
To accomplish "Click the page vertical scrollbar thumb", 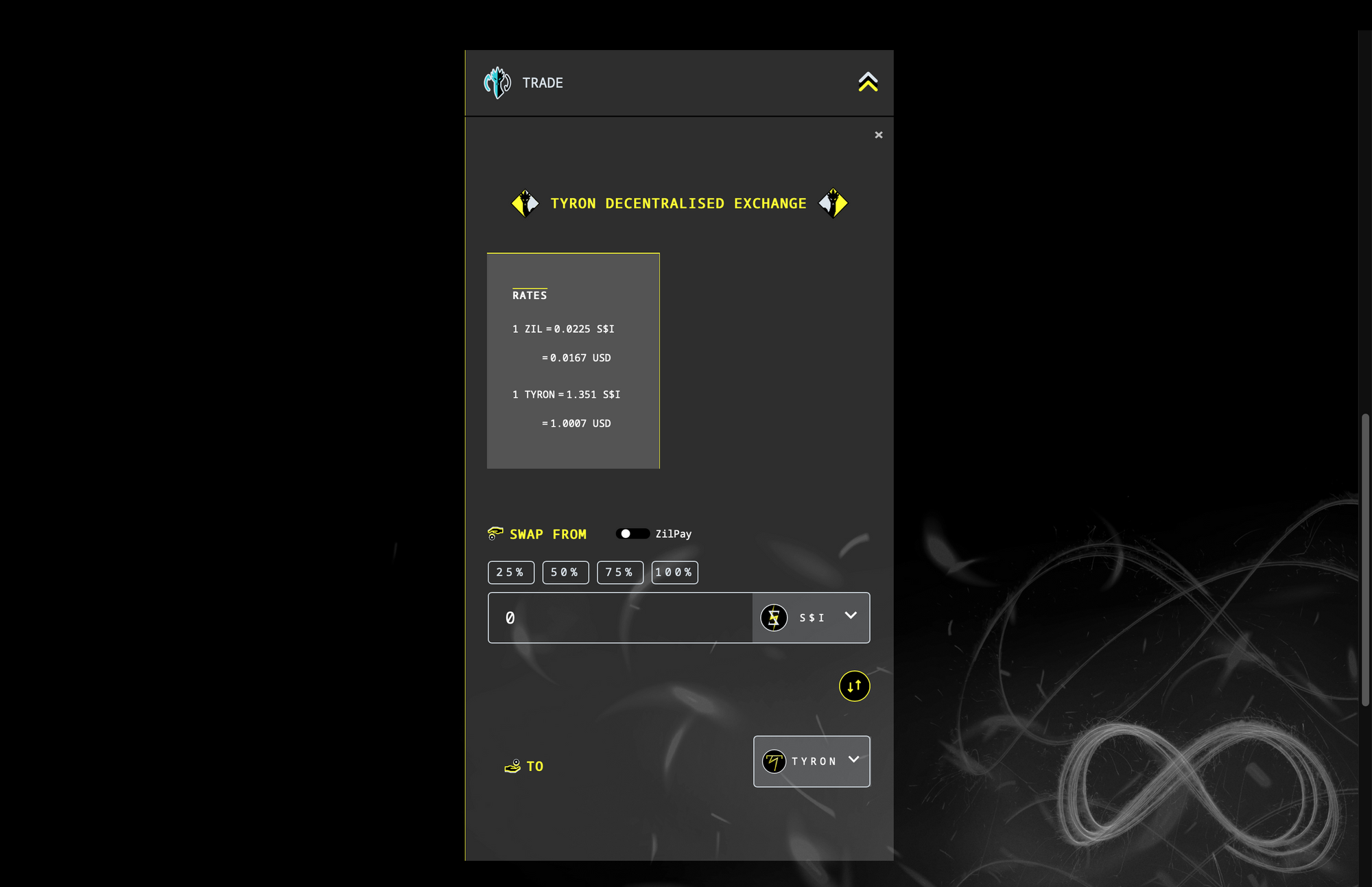I will pos(1365,559).
